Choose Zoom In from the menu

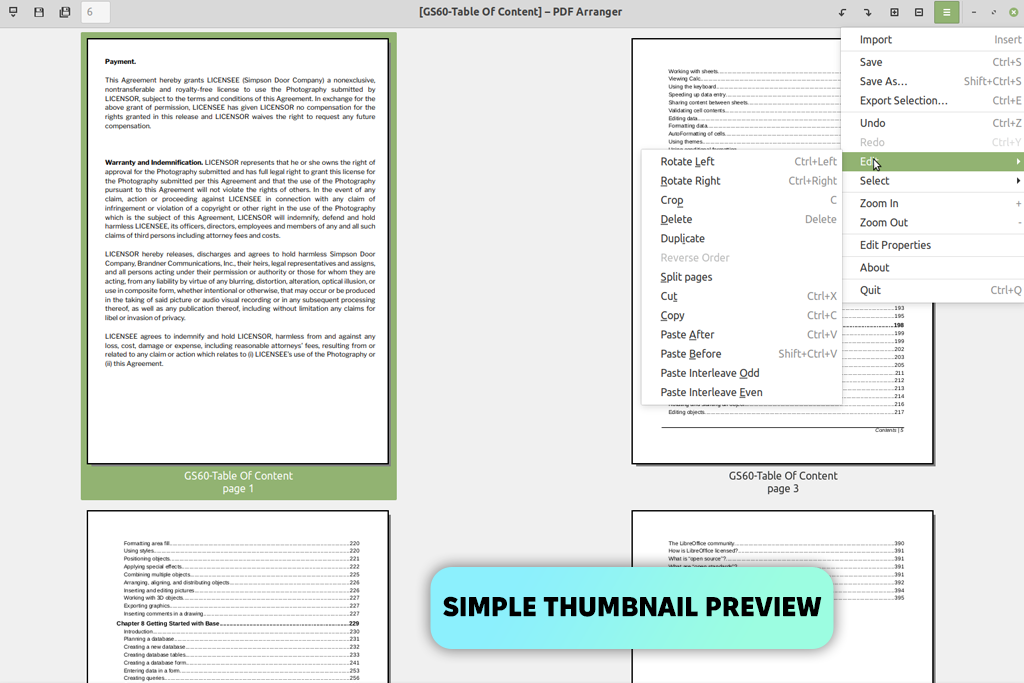tap(933, 203)
